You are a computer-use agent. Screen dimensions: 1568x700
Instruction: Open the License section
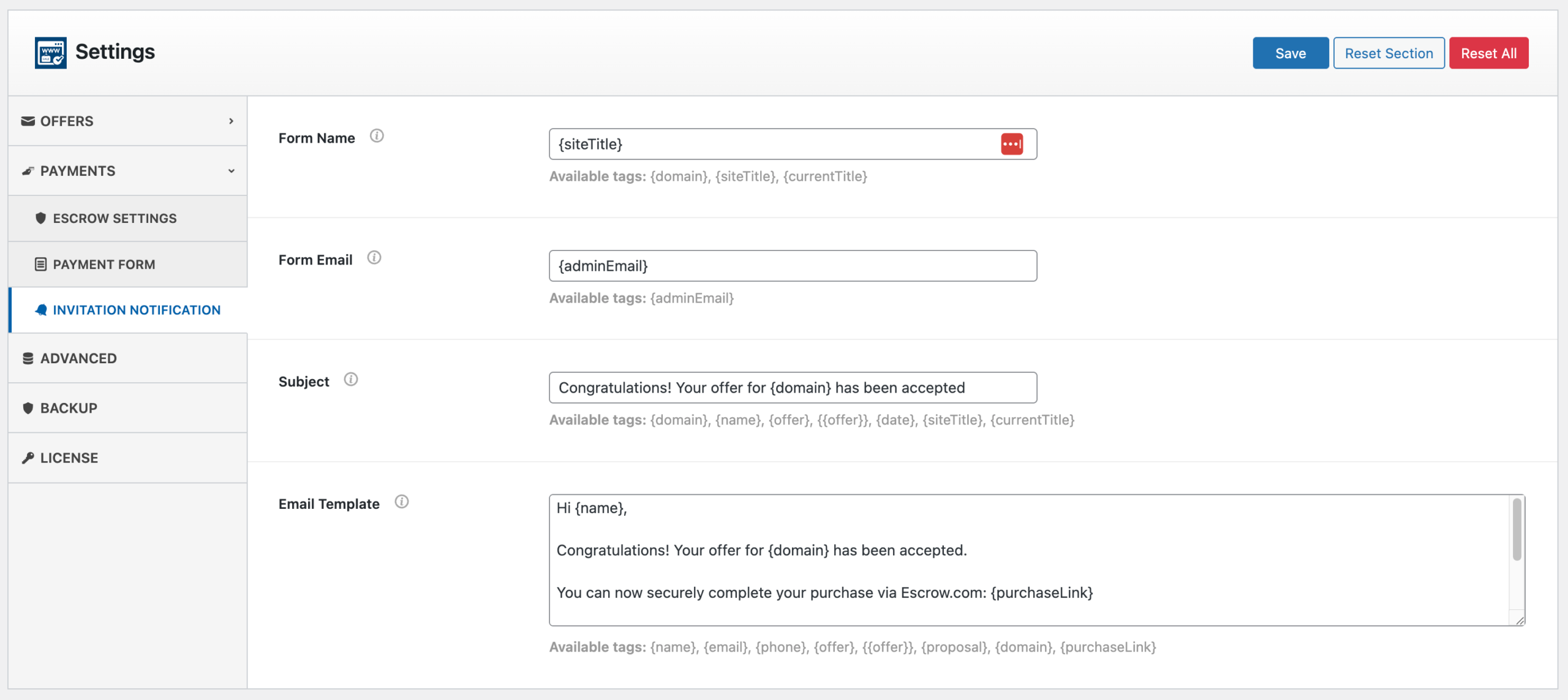coord(69,458)
